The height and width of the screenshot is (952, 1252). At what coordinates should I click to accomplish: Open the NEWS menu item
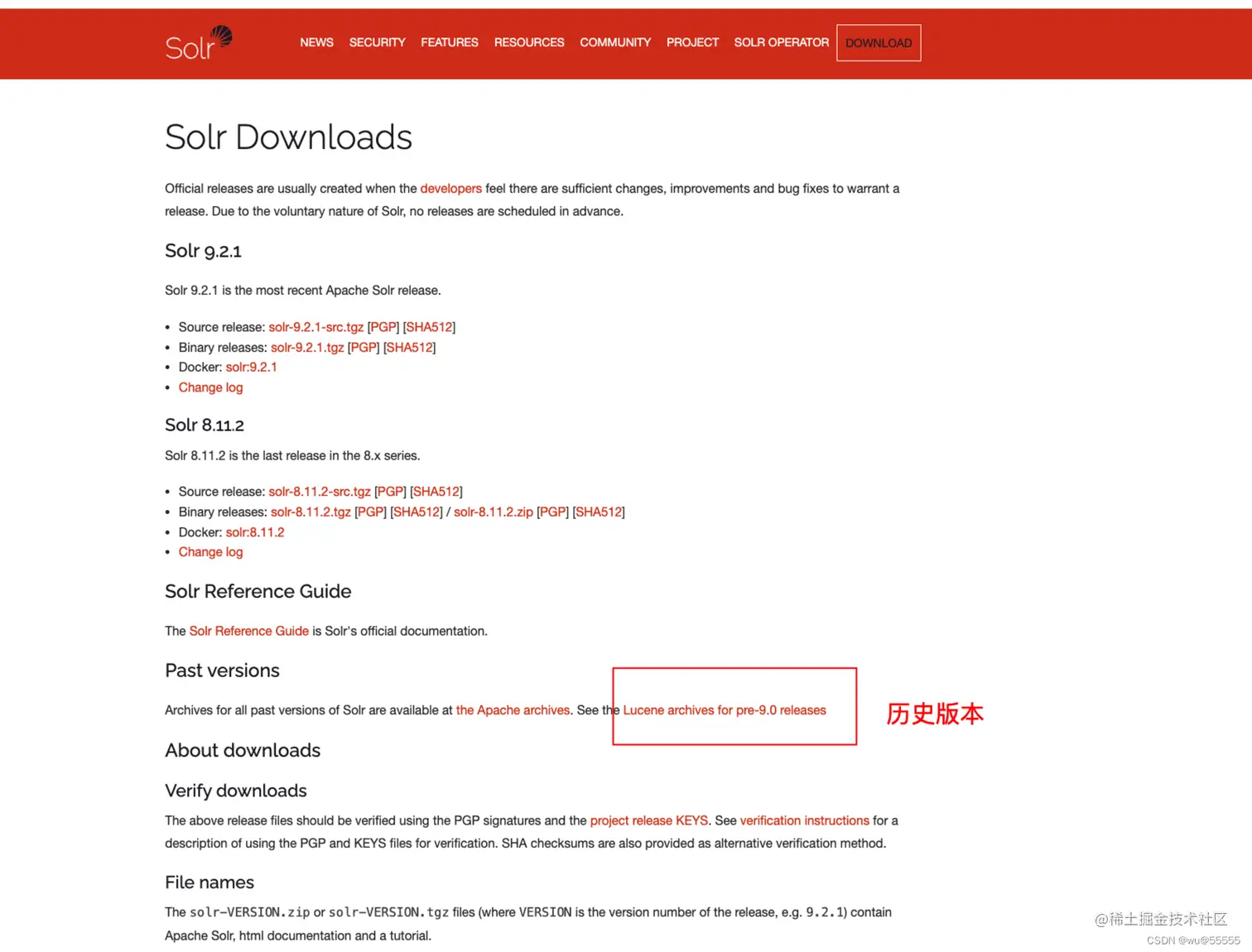pos(316,42)
